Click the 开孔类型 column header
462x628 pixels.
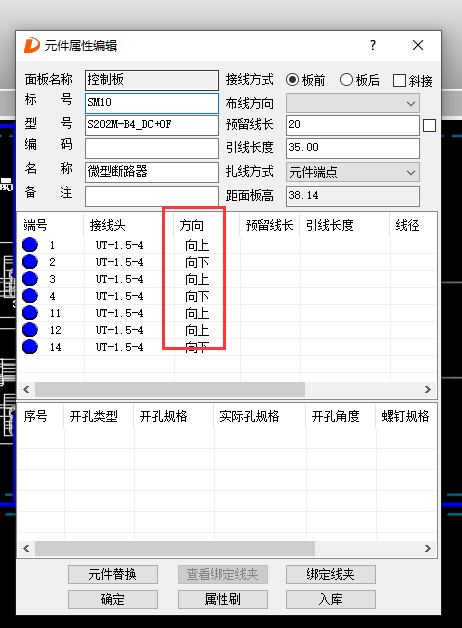coord(94,417)
